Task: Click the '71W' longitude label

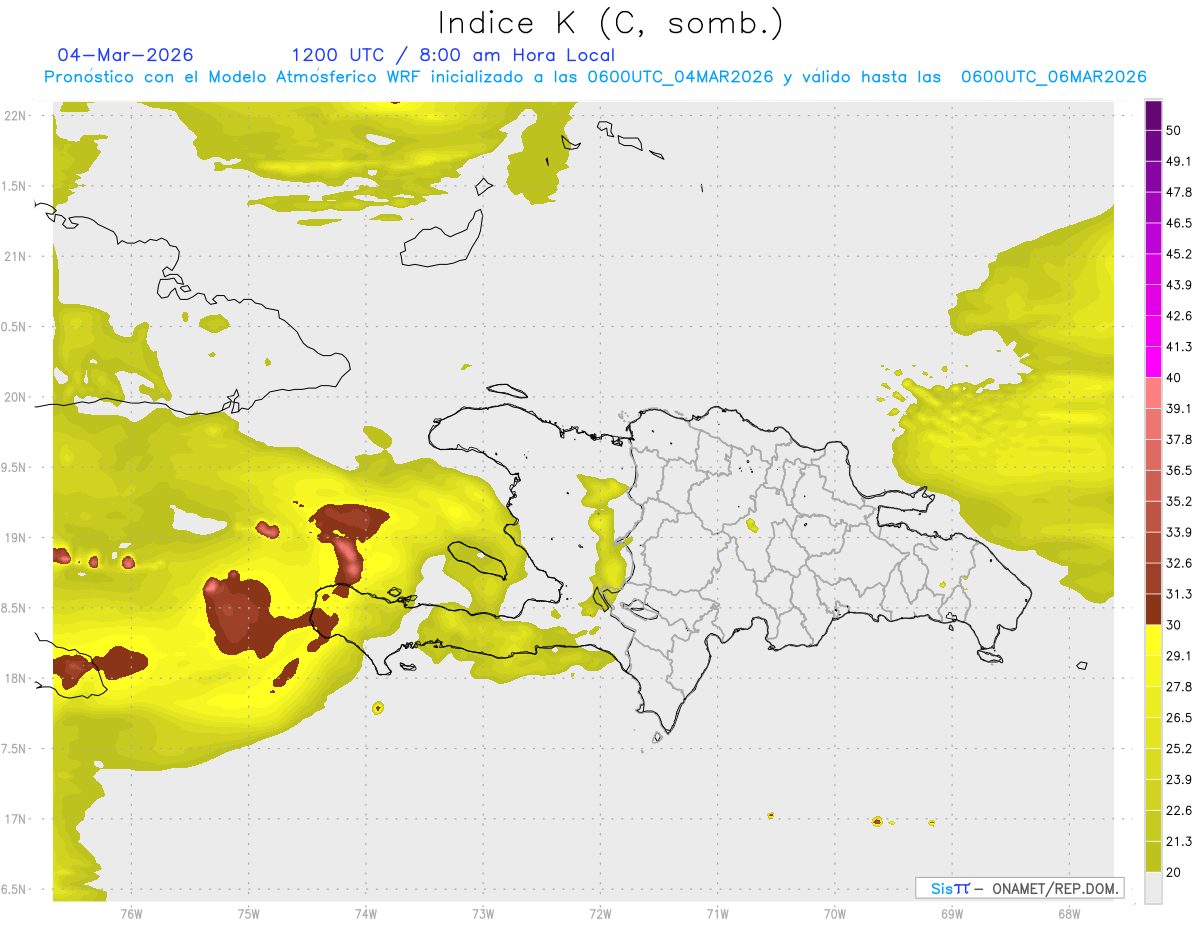Action: tap(717, 914)
